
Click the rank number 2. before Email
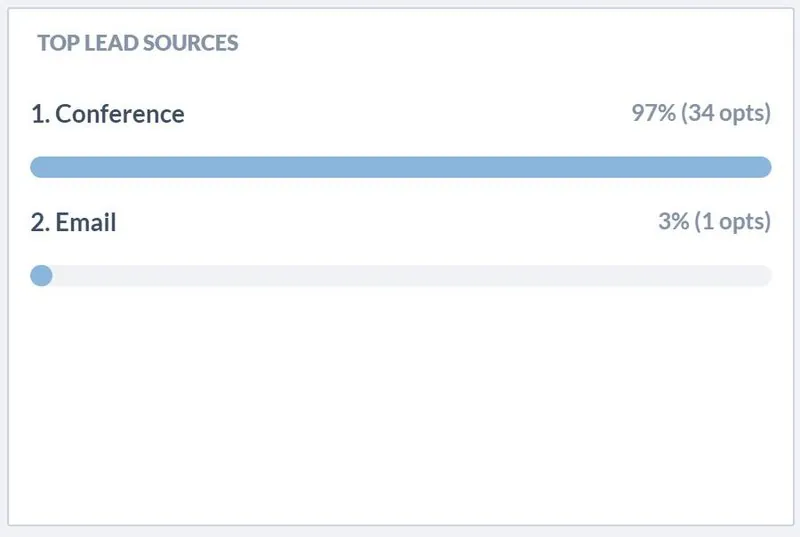pos(40,222)
